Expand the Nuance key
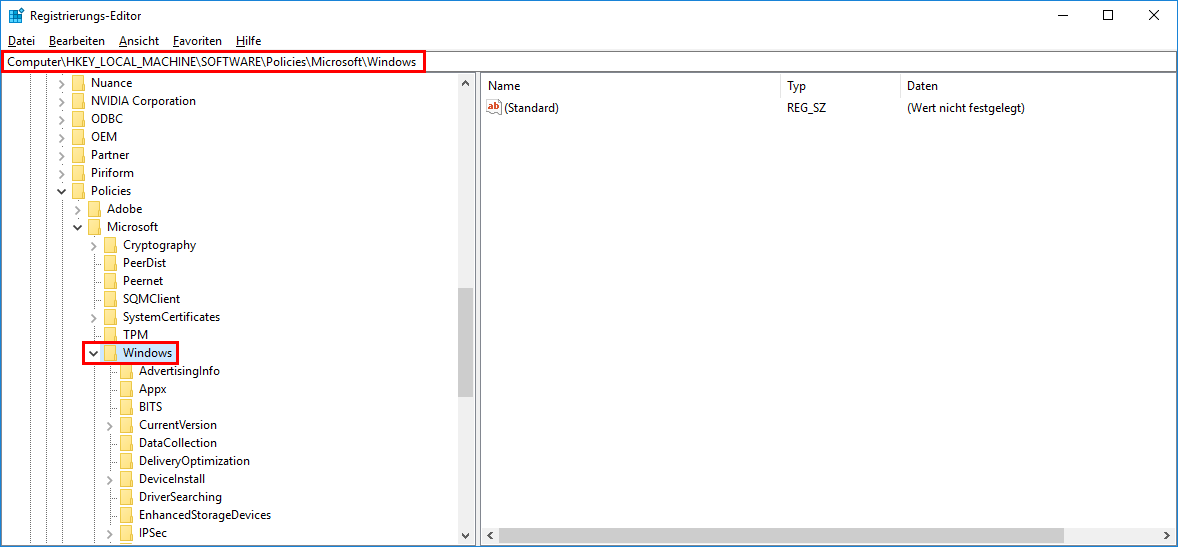Image resolution: width=1178 pixels, height=547 pixels. pos(62,83)
